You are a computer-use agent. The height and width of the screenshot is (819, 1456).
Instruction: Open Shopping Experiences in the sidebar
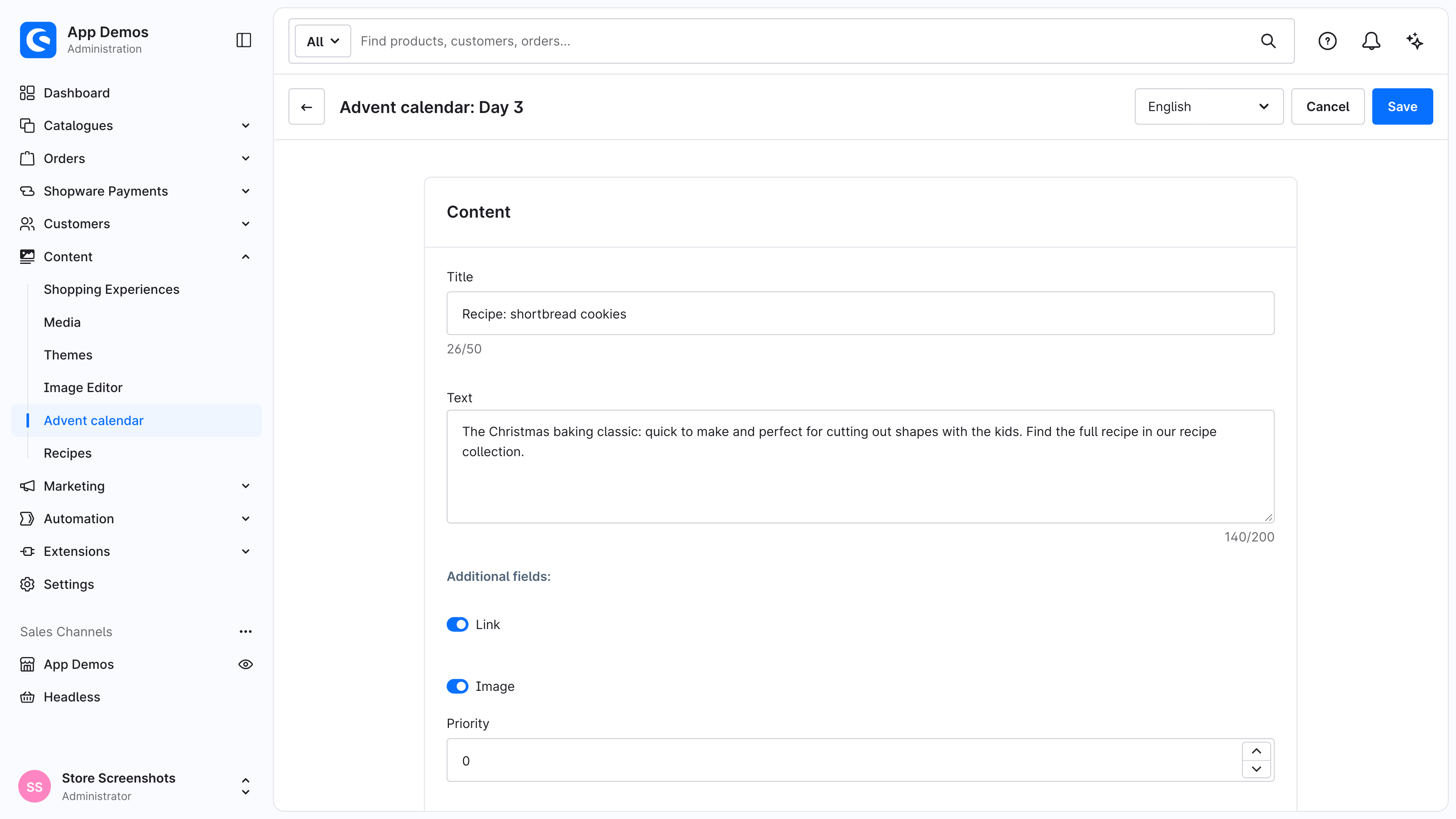(x=111, y=289)
